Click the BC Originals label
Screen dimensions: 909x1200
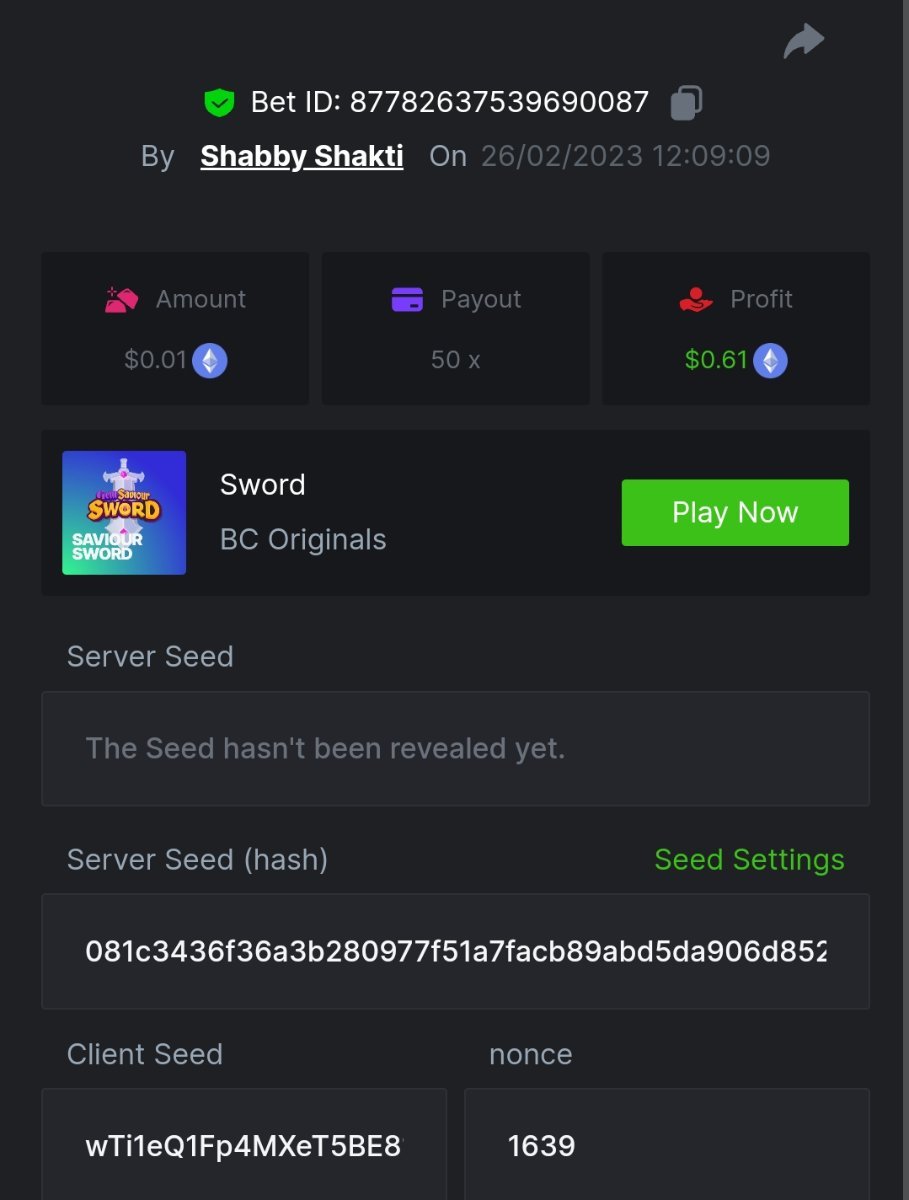(x=303, y=540)
